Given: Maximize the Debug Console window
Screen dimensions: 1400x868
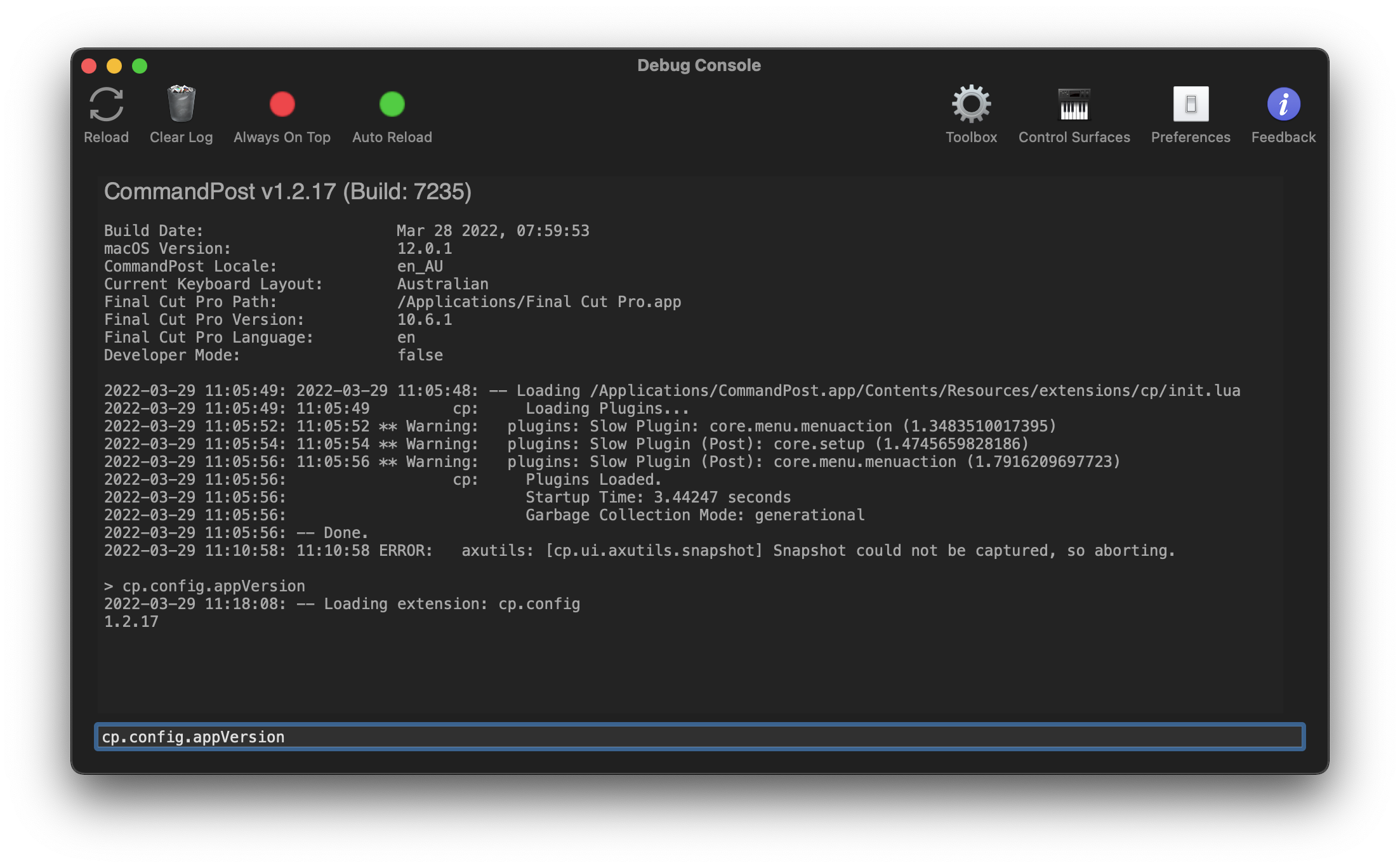Looking at the screenshot, I should point(140,66).
